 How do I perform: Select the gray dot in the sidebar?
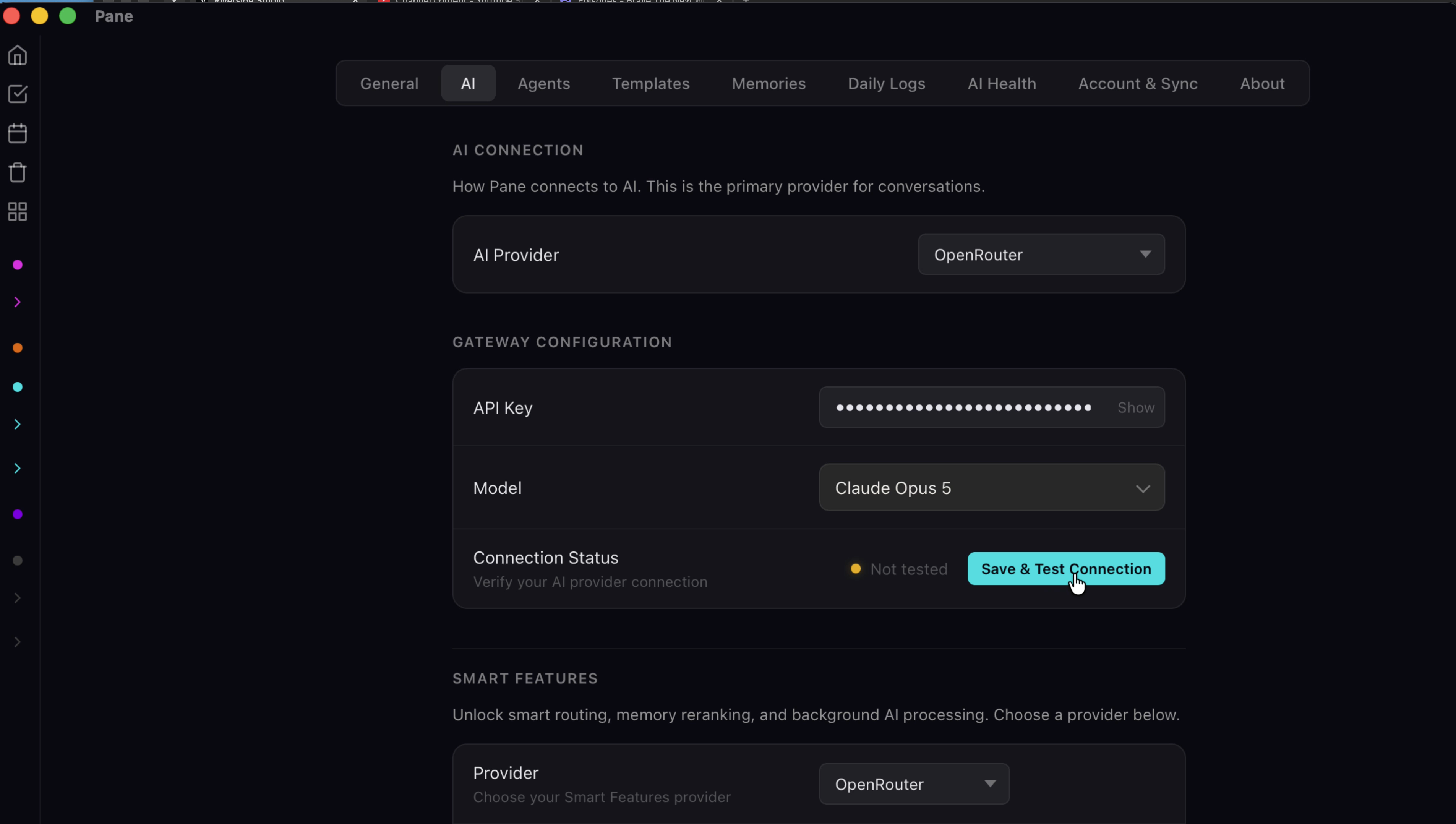coord(18,561)
